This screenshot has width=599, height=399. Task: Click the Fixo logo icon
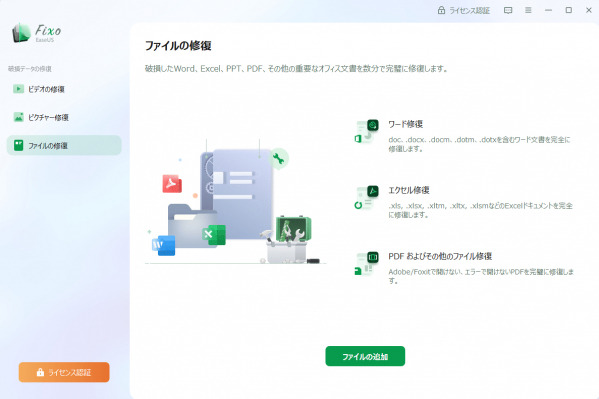(x=21, y=33)
